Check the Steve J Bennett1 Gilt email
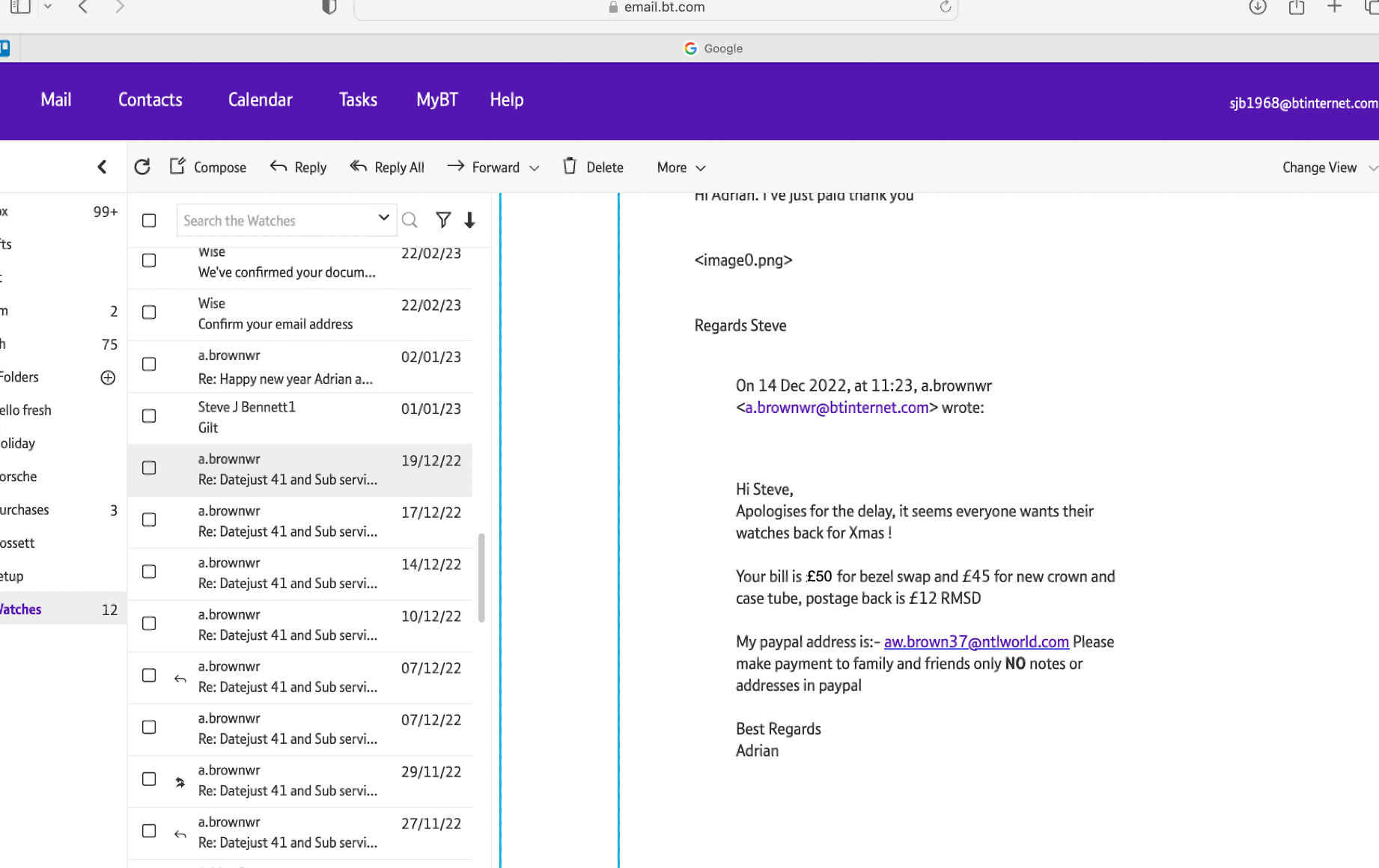This screenshot has width=1379, height=868. click(149, 416)
